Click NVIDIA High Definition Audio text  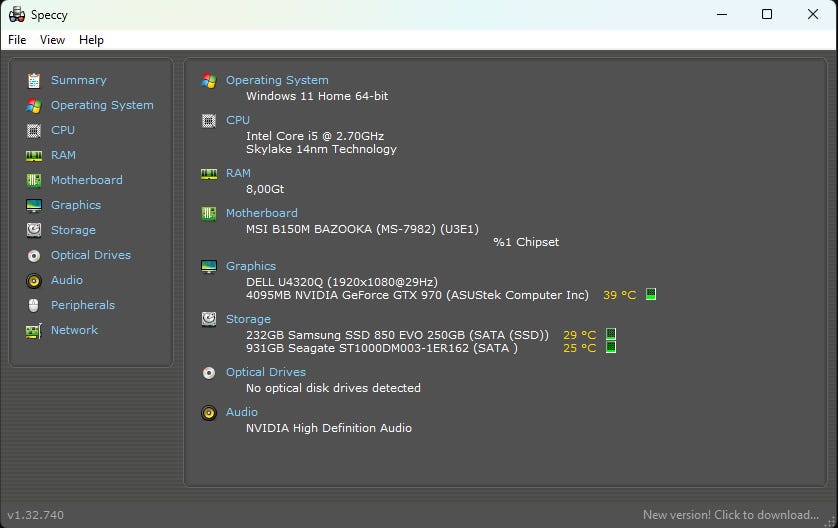pos(329,428)
